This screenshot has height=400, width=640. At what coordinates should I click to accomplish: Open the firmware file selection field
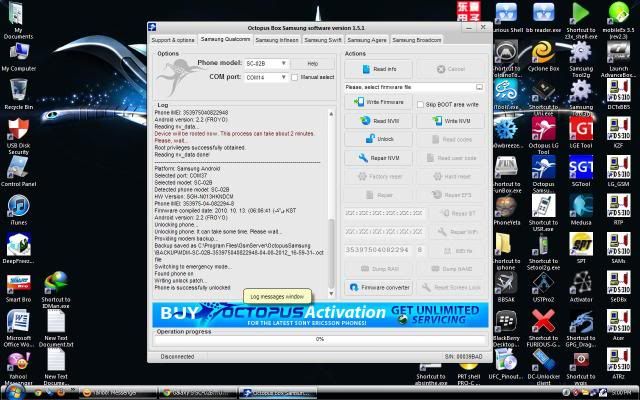tap(414, 87)
